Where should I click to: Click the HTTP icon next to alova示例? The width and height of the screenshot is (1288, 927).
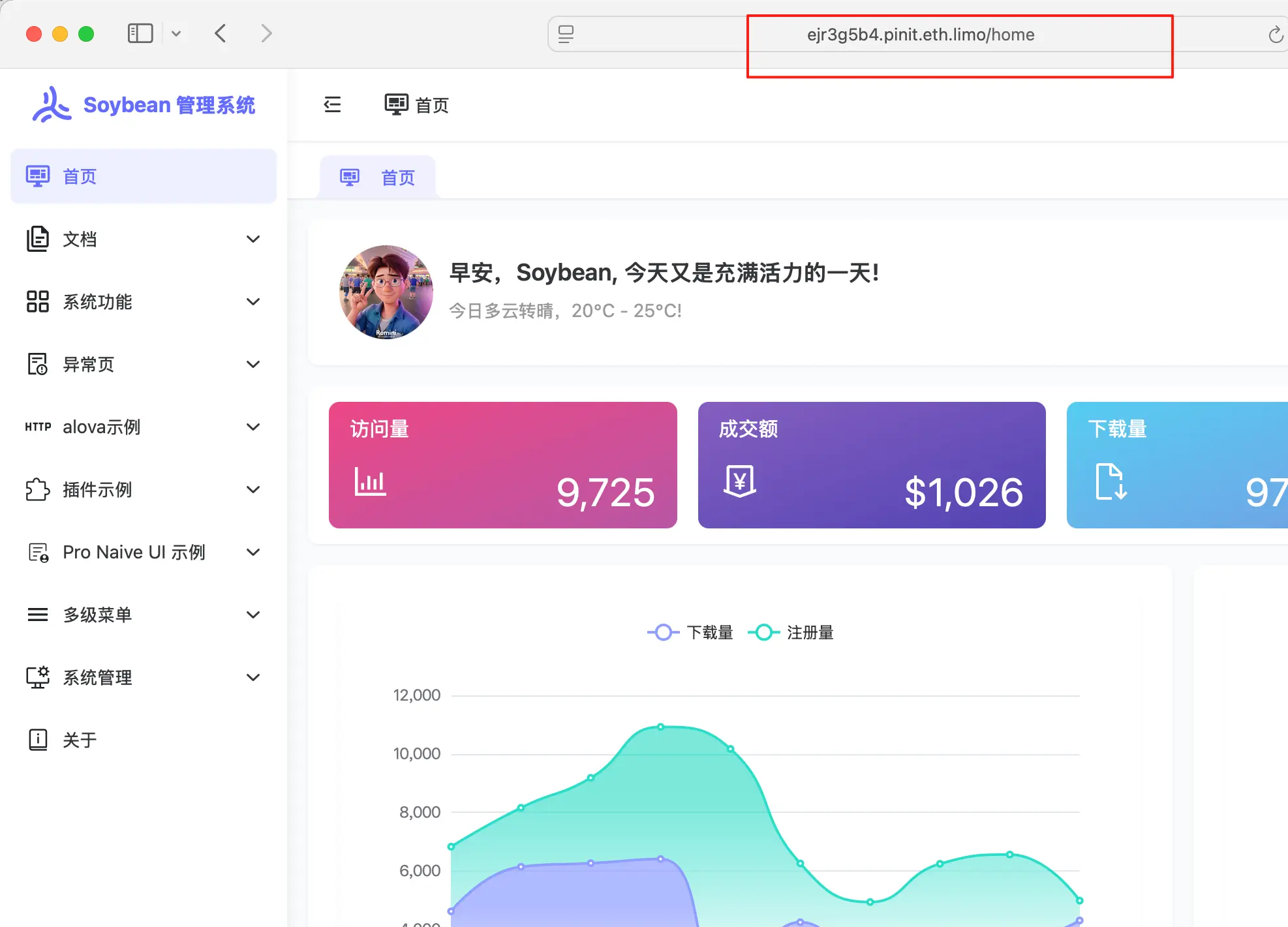37,427
